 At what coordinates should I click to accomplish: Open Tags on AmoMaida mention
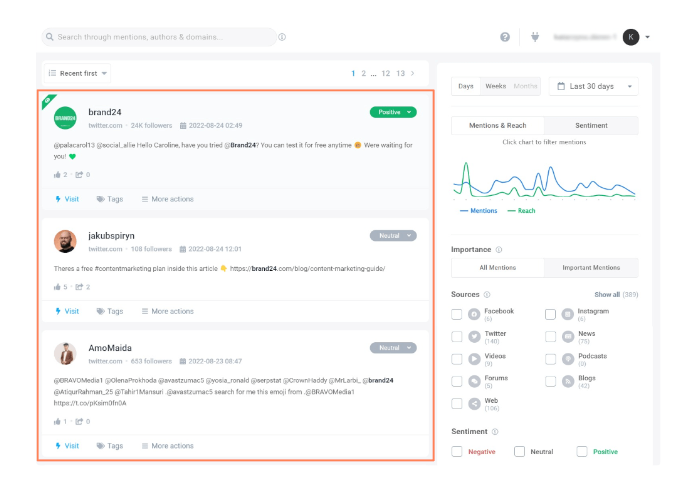(x=110, y=446)
